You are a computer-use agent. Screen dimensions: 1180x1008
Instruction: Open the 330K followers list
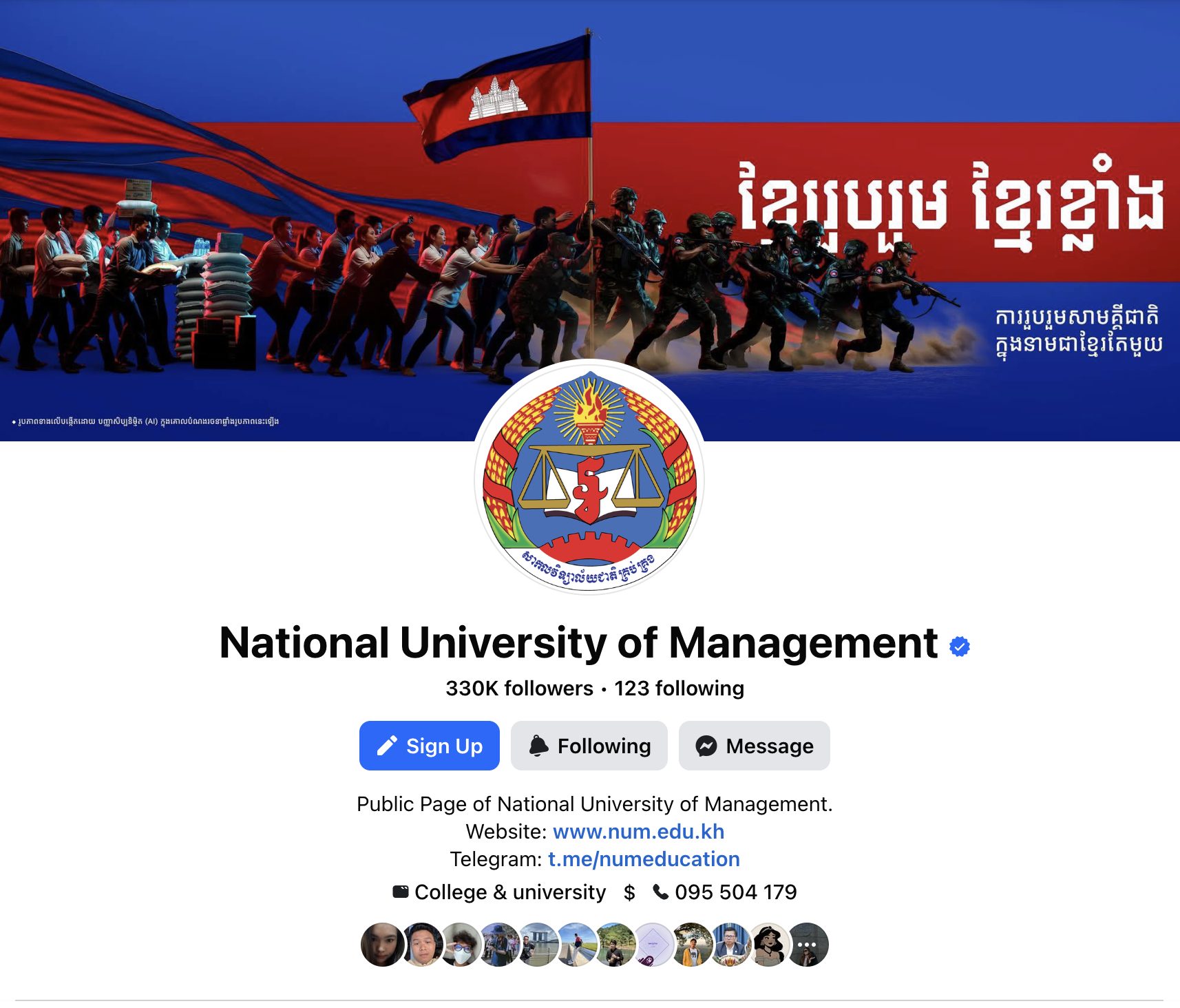point(519,688)
